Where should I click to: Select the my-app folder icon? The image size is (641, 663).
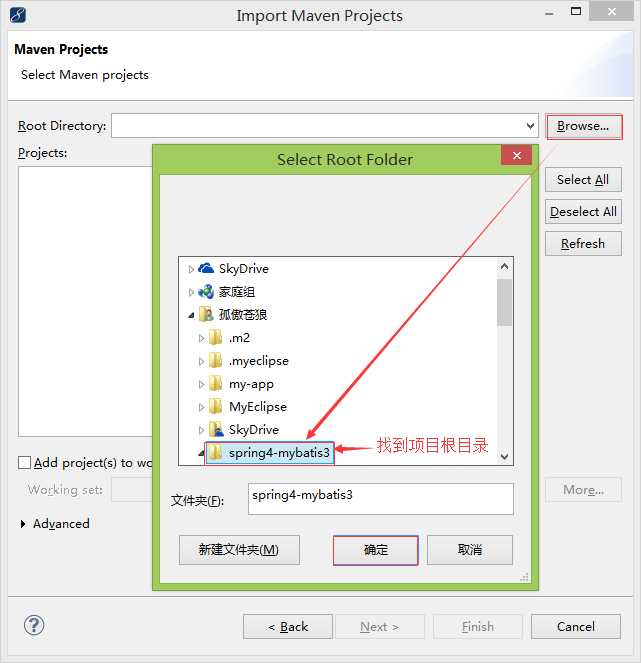(216, 384)
